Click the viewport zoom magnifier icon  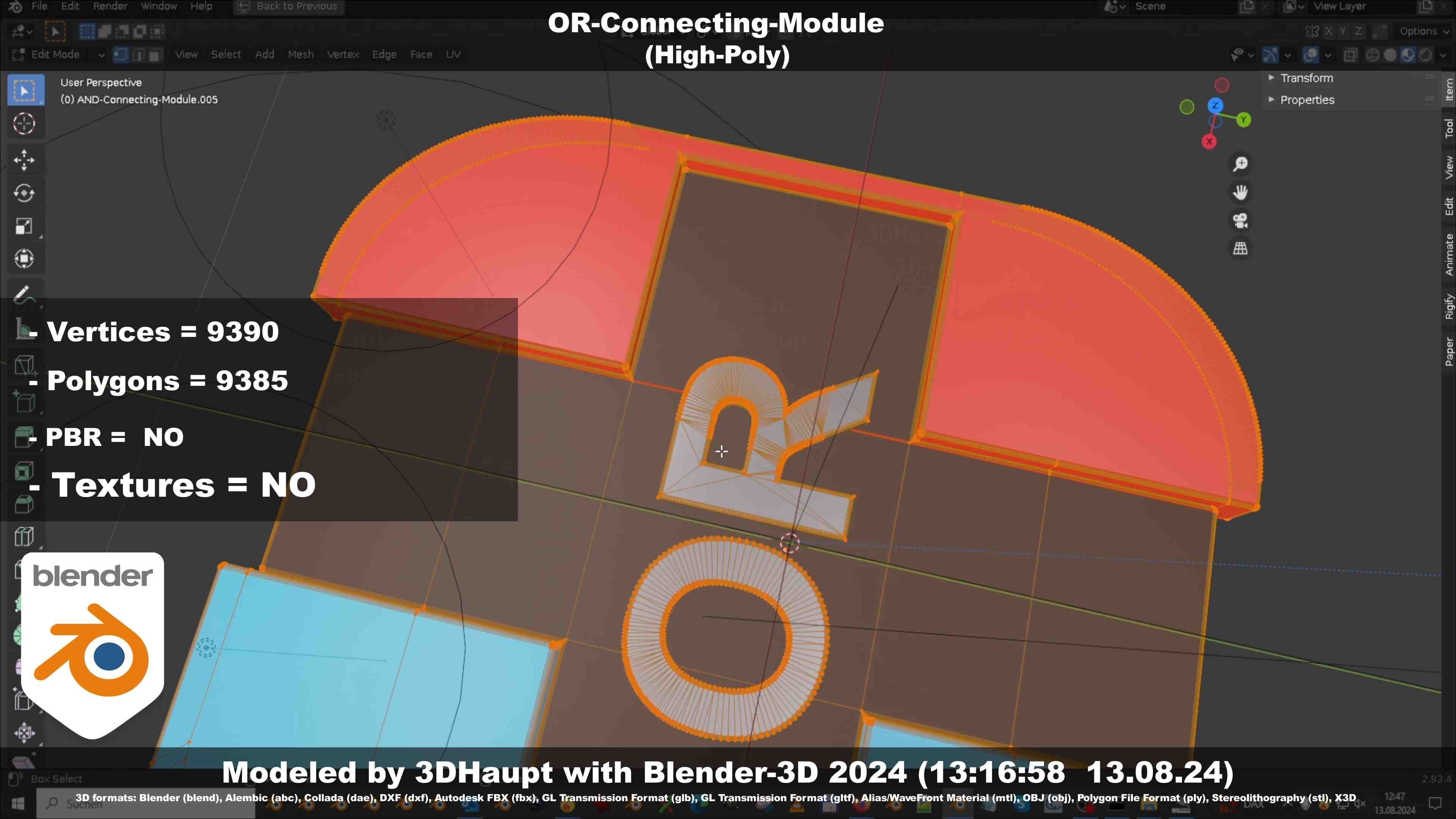coord(1240,164)
